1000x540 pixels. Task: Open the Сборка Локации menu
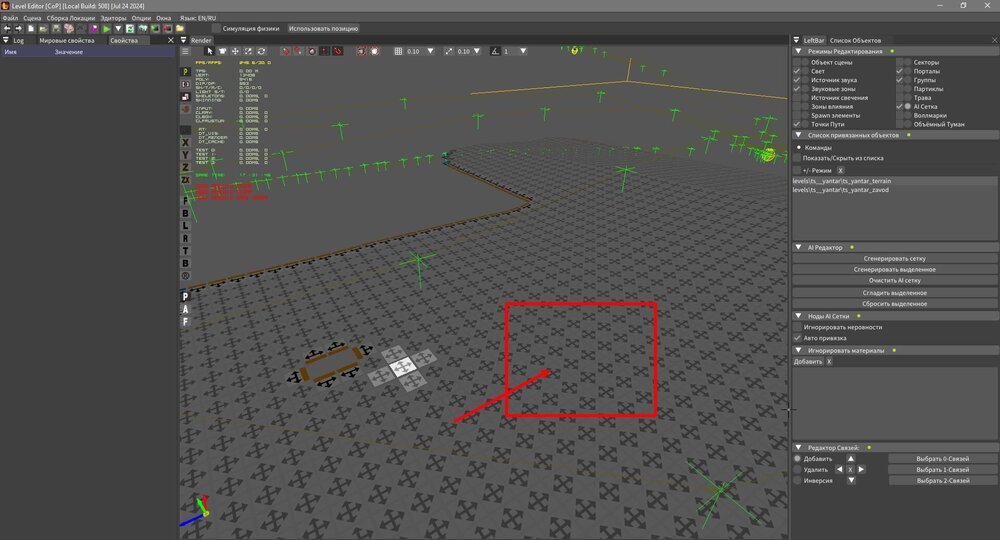(72, 18)
